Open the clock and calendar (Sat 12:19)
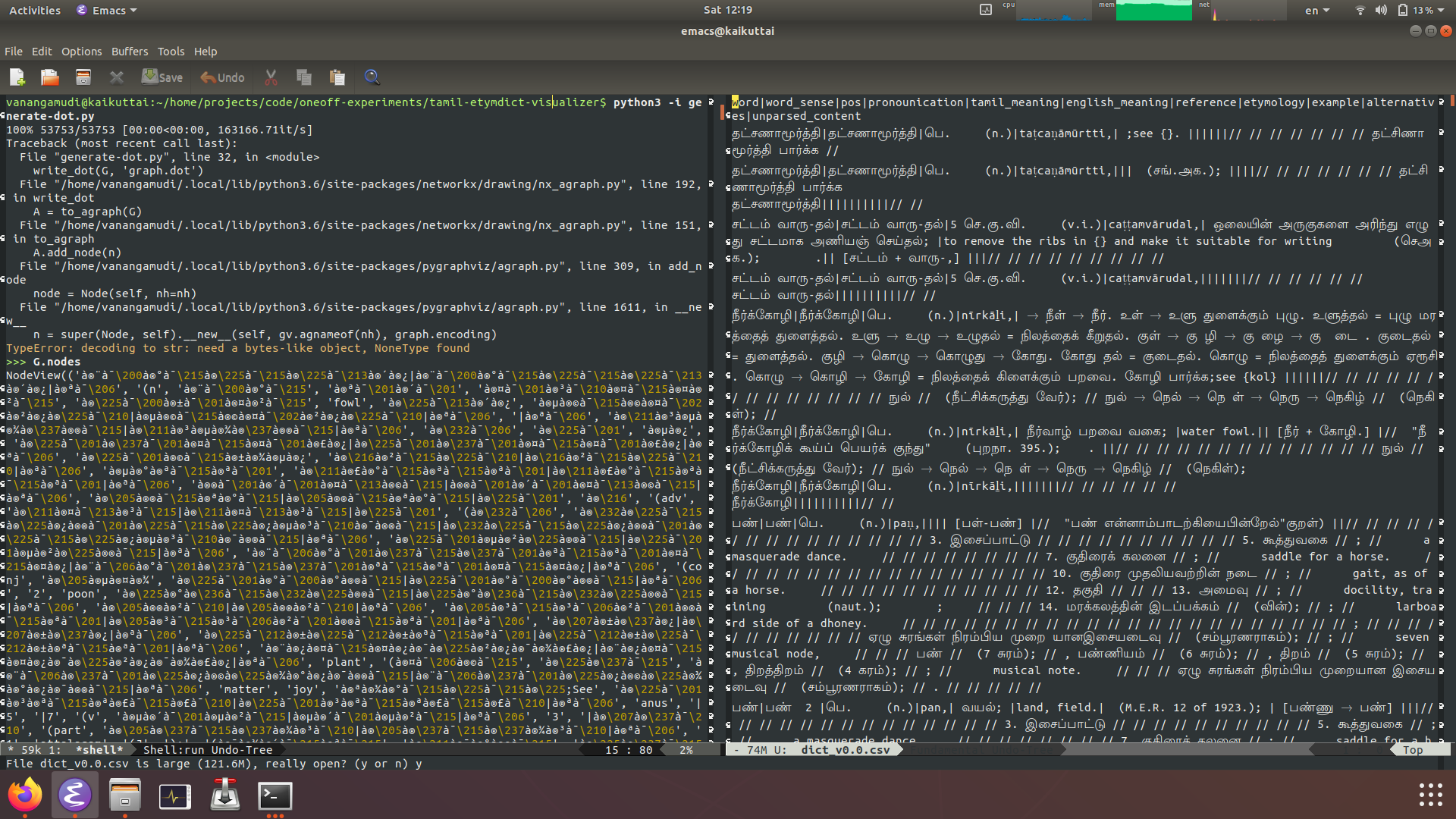 click(x=727, y=10)
